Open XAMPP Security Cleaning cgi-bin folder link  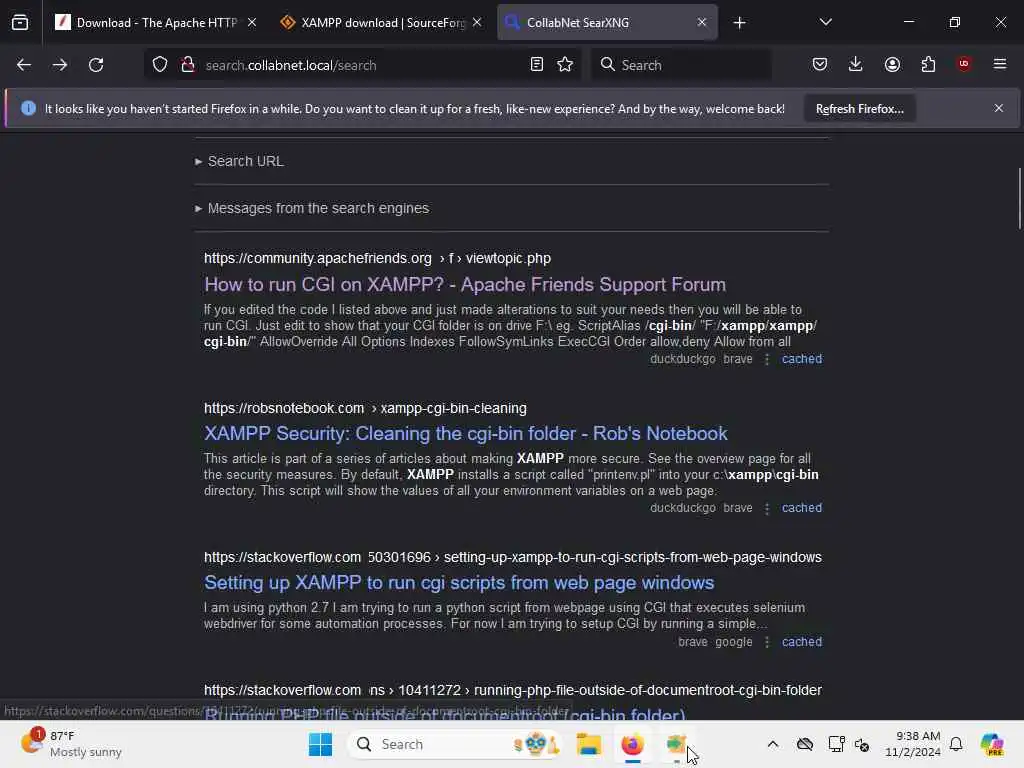coord(466,434)
